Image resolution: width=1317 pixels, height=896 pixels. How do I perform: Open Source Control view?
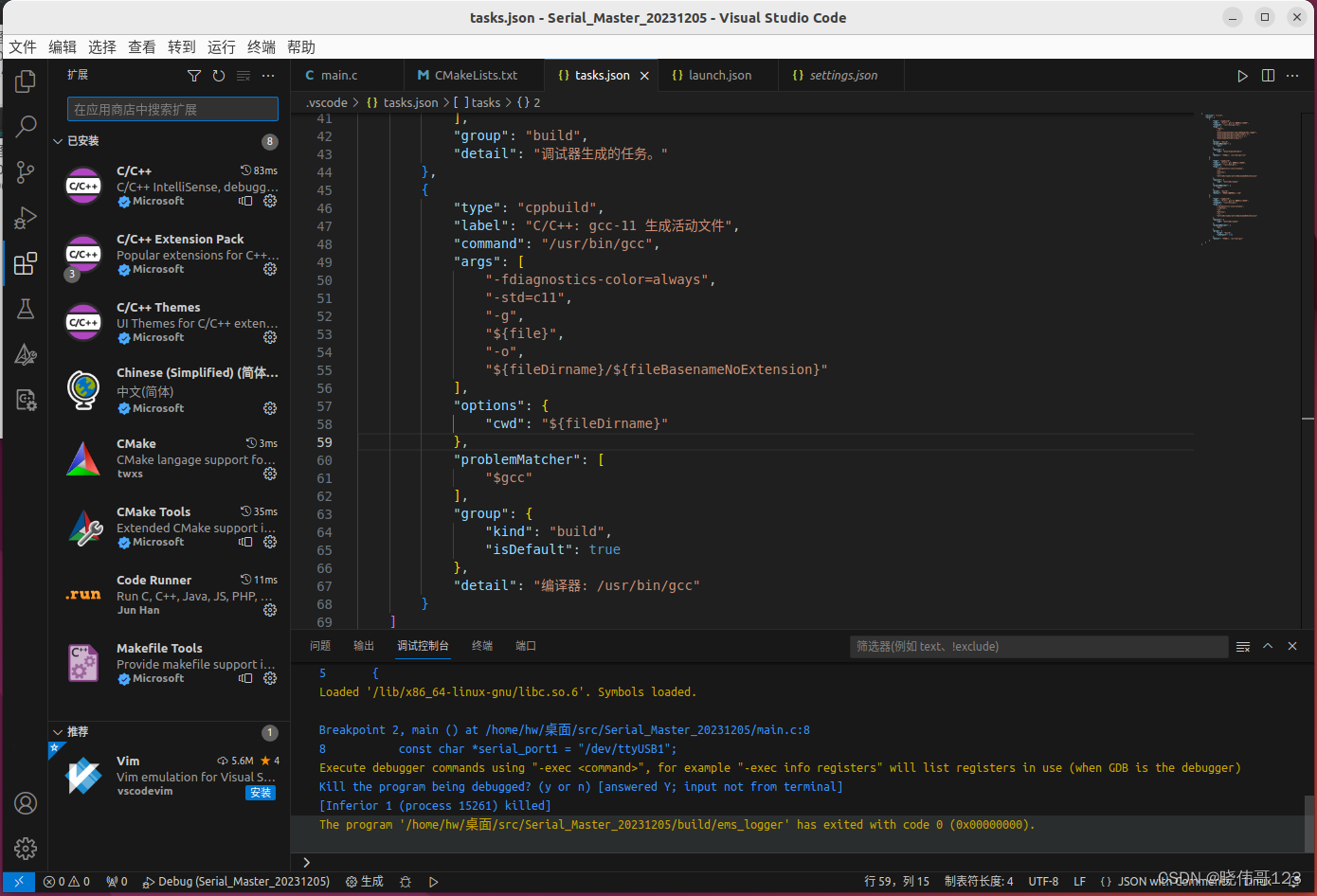[x=26, y=171]
